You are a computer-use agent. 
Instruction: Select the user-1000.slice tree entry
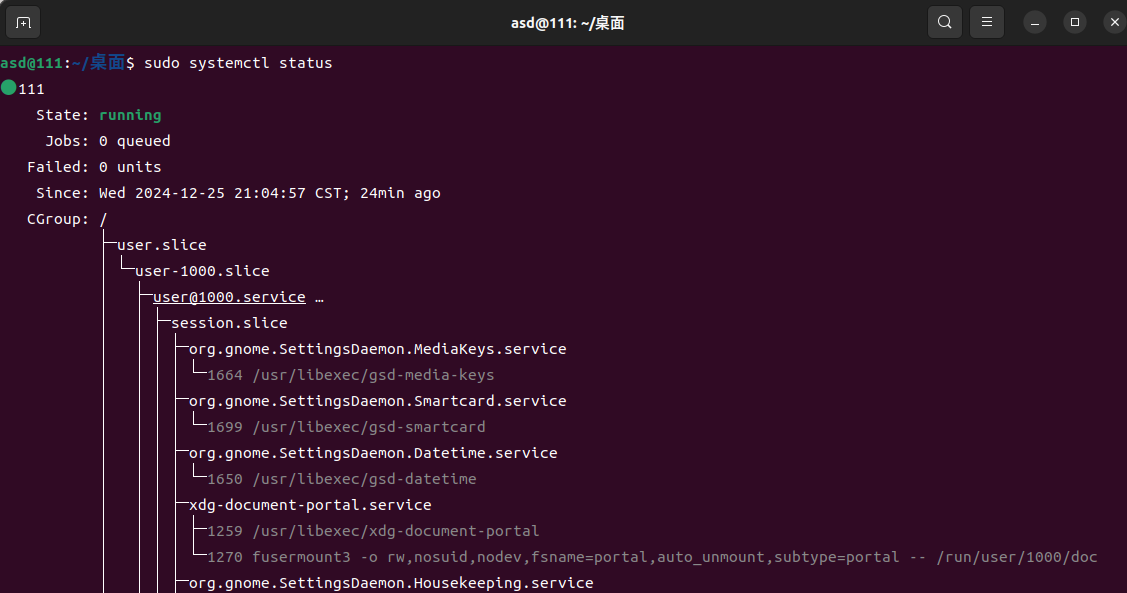(202, 271)
